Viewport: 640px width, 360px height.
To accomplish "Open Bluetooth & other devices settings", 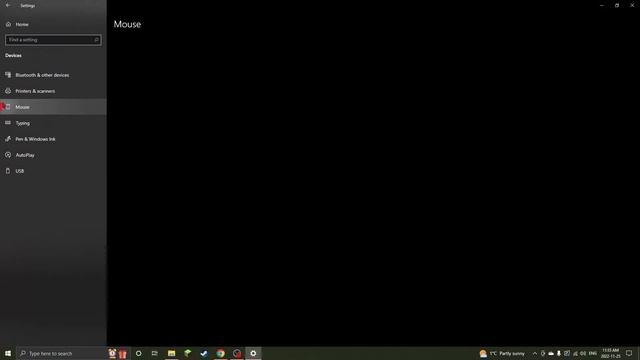I will (x=53, y=75).
